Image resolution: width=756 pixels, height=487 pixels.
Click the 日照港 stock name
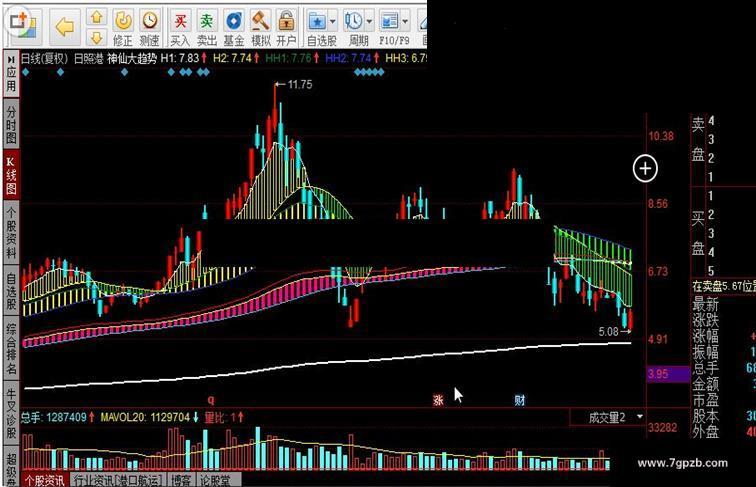tap(89, 59)
